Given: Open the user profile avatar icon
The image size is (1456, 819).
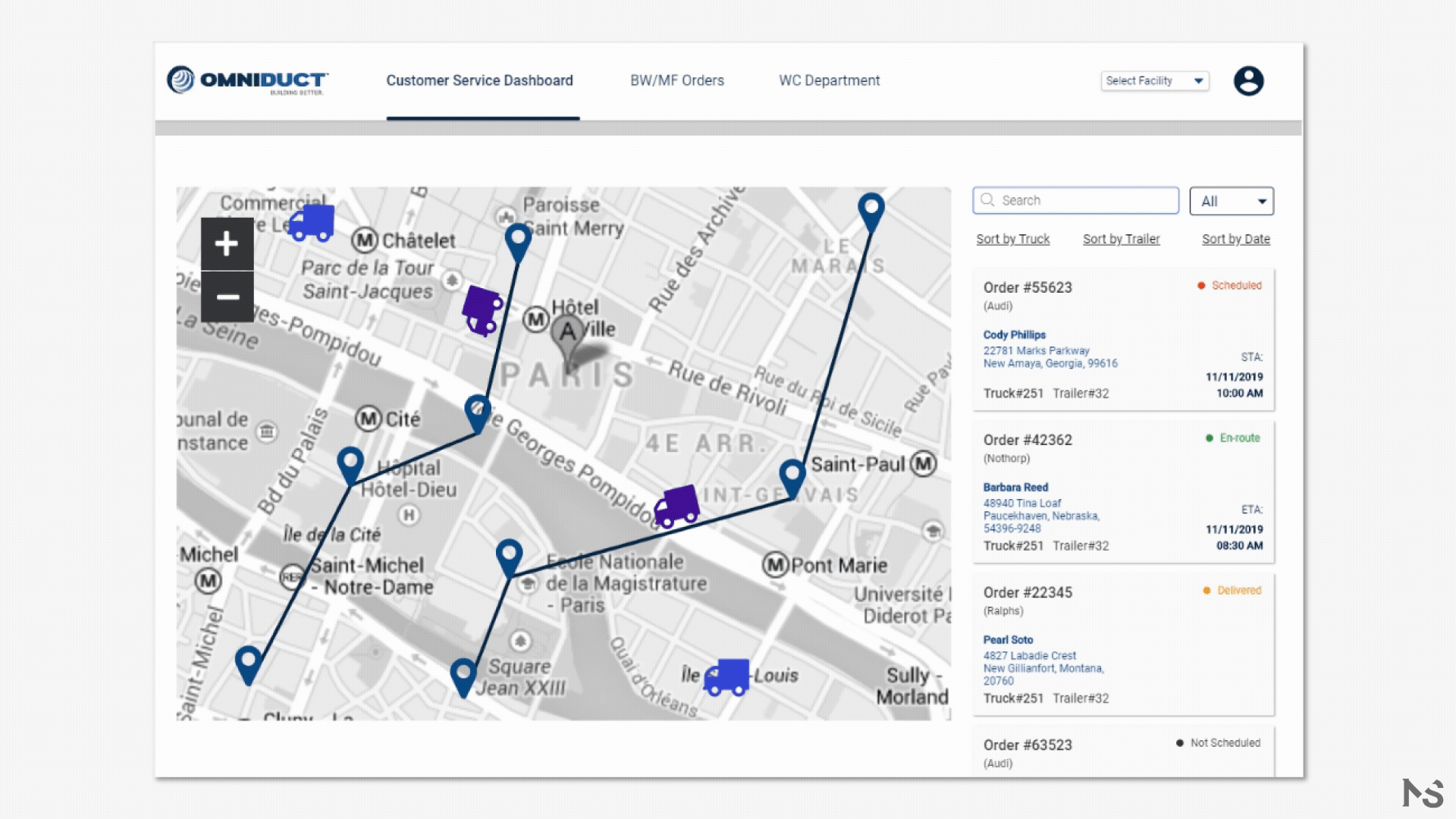Looking at the screenshot, I should click(1248, 81).
